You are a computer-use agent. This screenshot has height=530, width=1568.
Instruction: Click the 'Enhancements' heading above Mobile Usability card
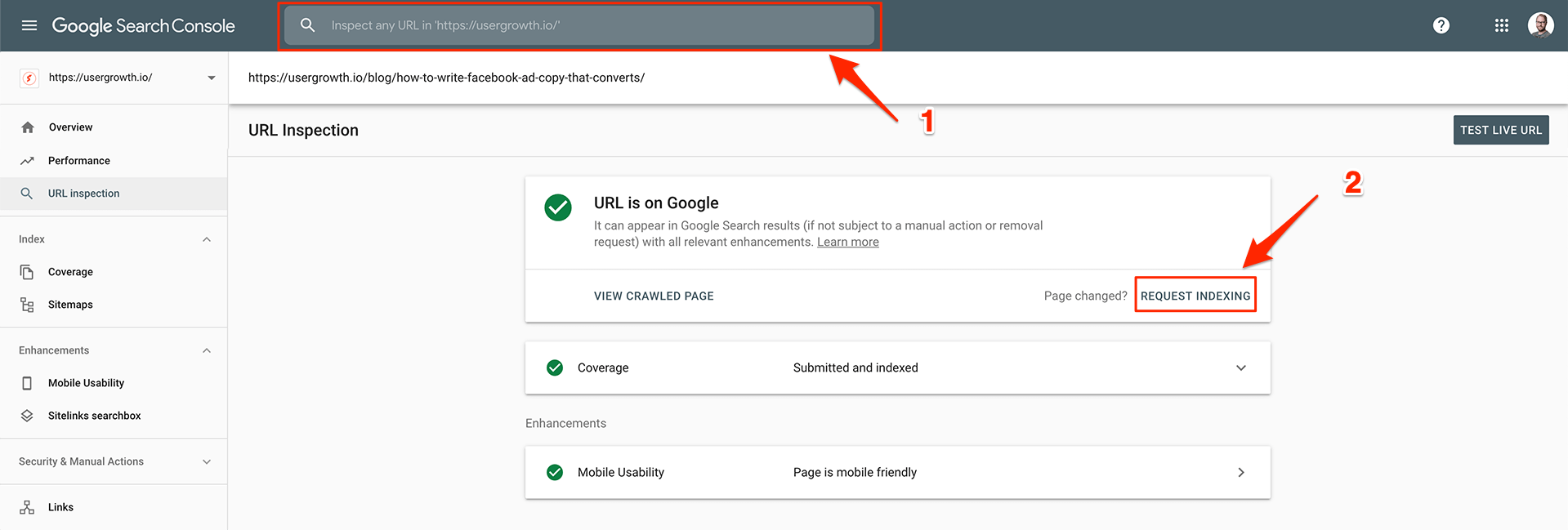[565, 423]
